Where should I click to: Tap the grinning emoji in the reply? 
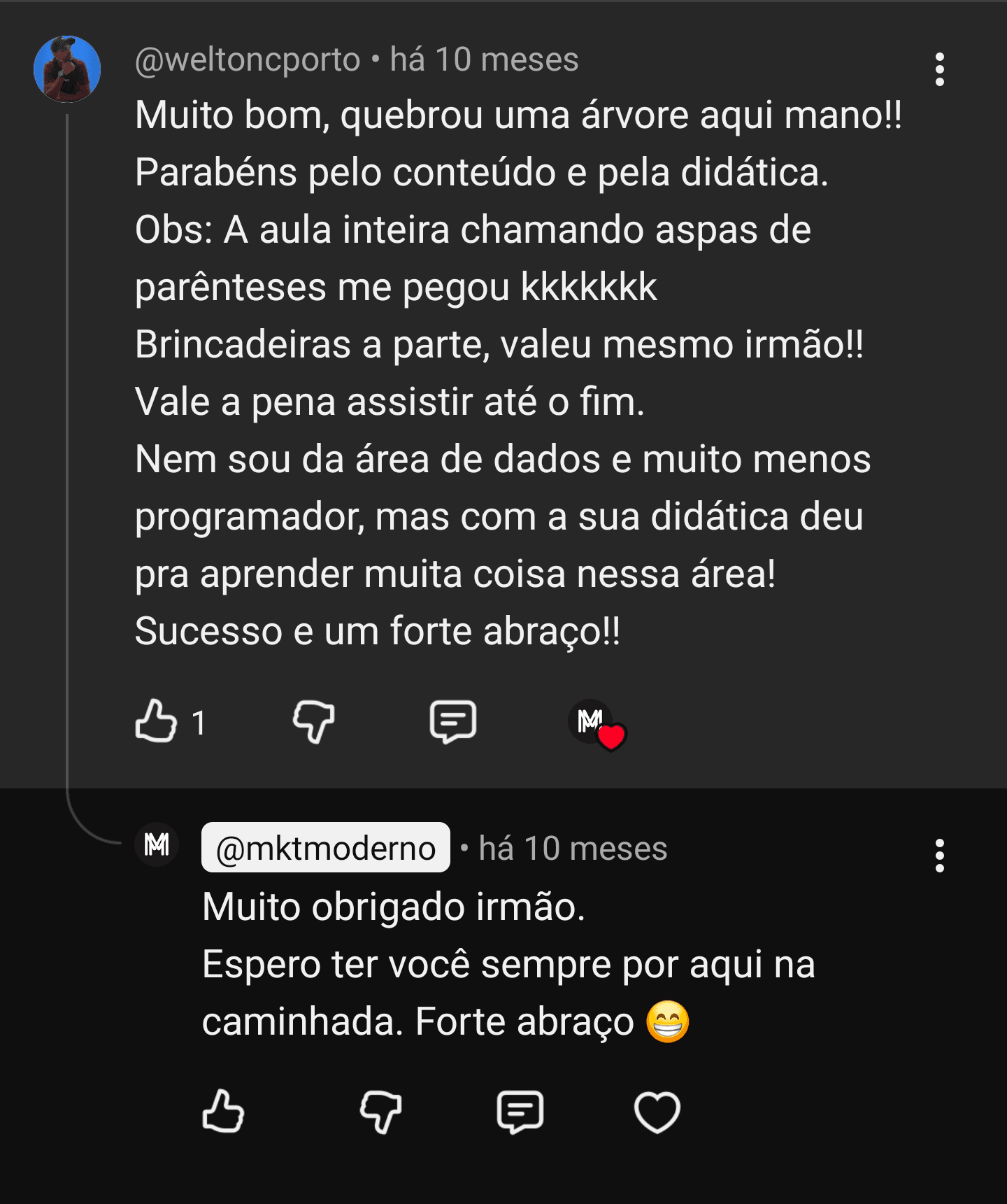(x=668, y=1021)
